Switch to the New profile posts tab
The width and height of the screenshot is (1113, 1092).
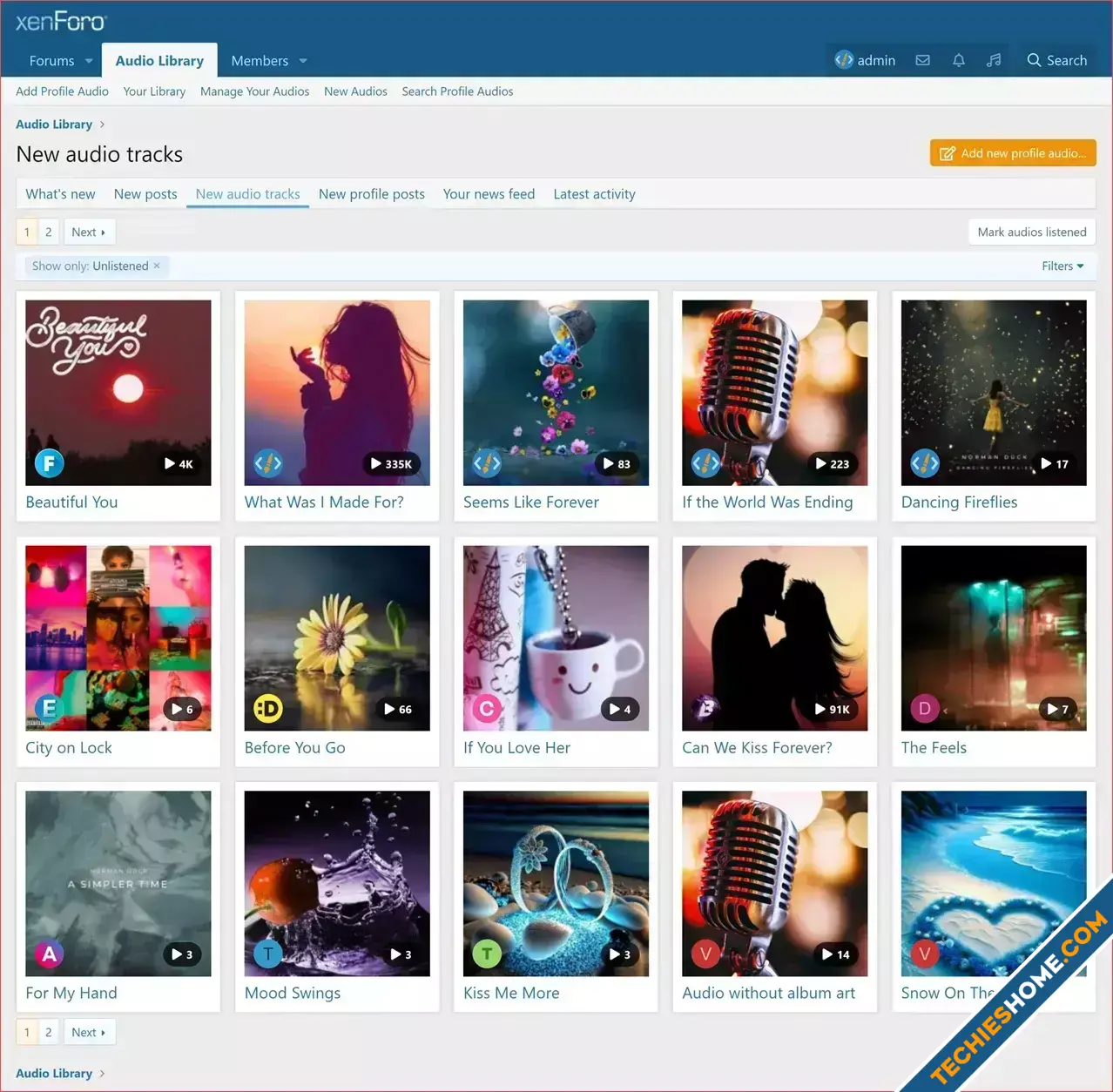click(372, 194)
